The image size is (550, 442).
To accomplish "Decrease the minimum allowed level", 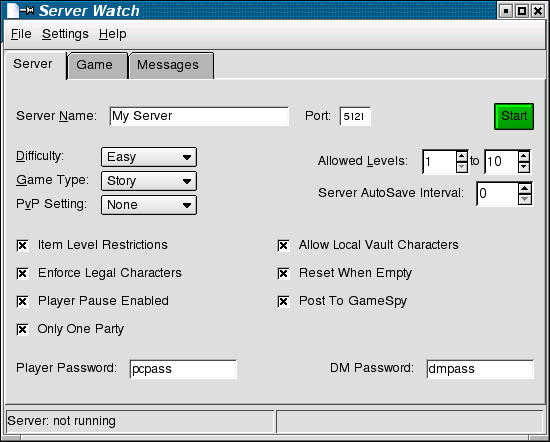I will (462, 167).
